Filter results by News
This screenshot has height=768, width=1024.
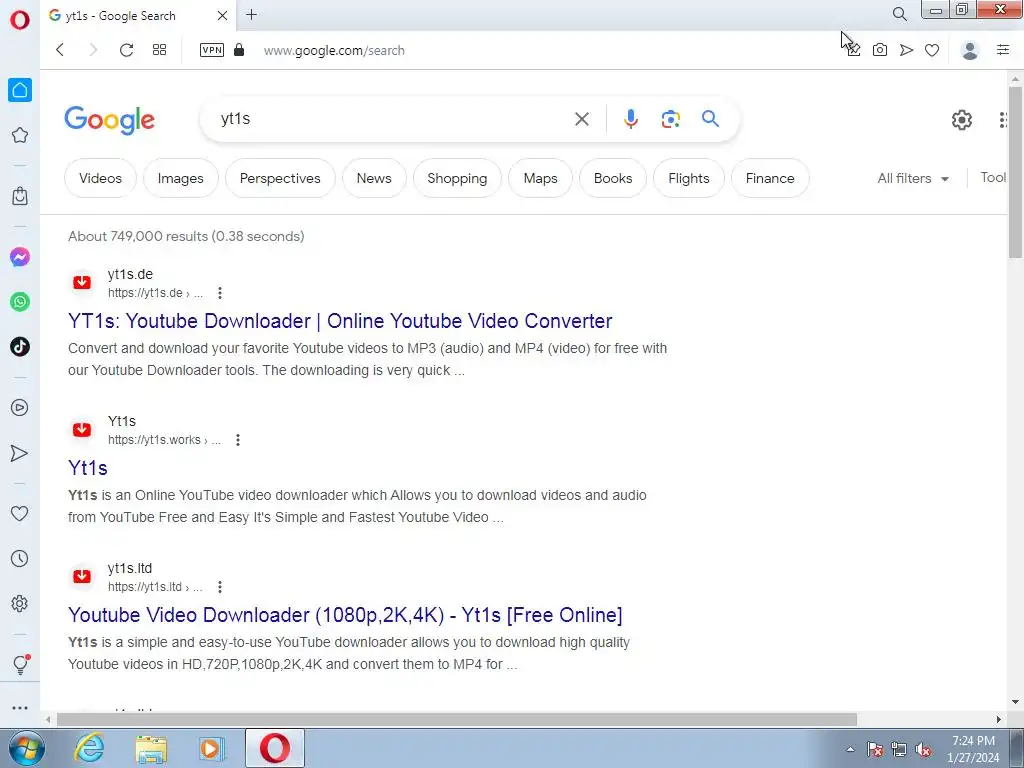(x=374, y=178)
